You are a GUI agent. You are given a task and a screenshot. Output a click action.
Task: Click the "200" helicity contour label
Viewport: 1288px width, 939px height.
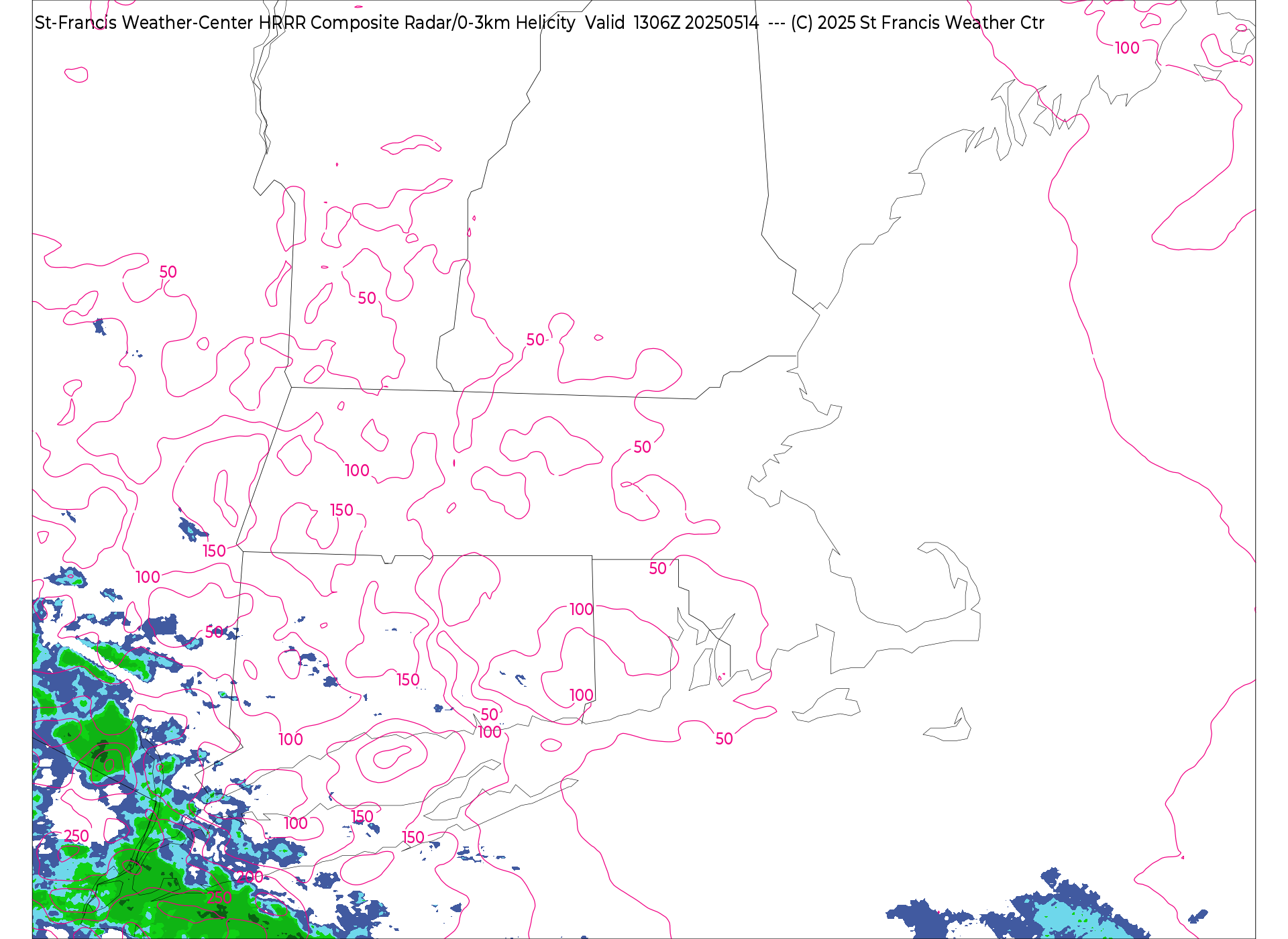250,877
